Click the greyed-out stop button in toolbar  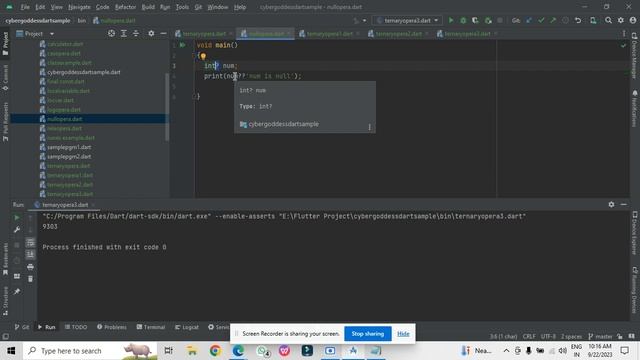(x=500, y=20)
